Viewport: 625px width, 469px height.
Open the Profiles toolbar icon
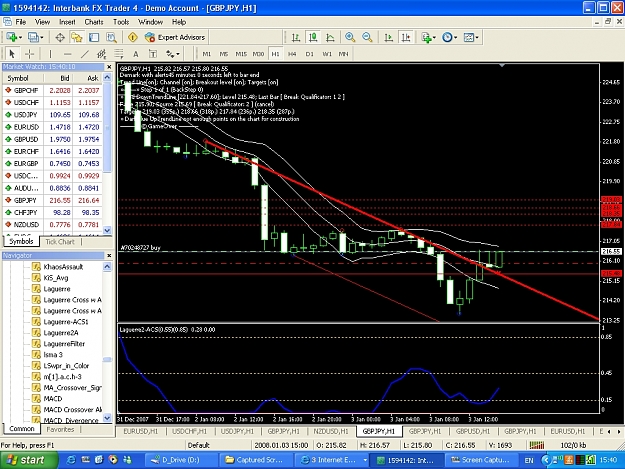point(33,37)
